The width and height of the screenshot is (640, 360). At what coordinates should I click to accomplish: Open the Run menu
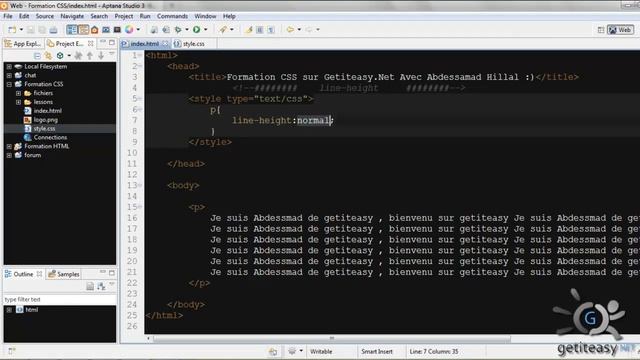tap(145, 16)
